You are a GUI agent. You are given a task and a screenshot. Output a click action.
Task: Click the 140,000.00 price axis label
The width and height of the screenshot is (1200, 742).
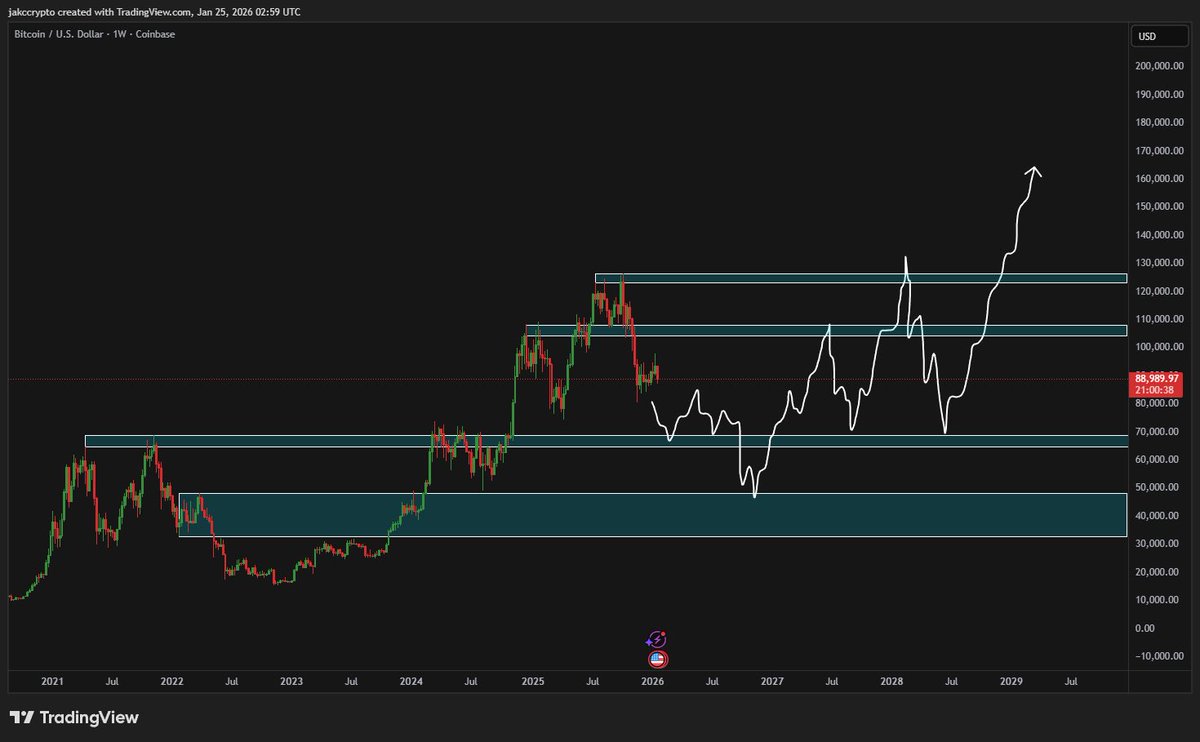click(1159, 235)
